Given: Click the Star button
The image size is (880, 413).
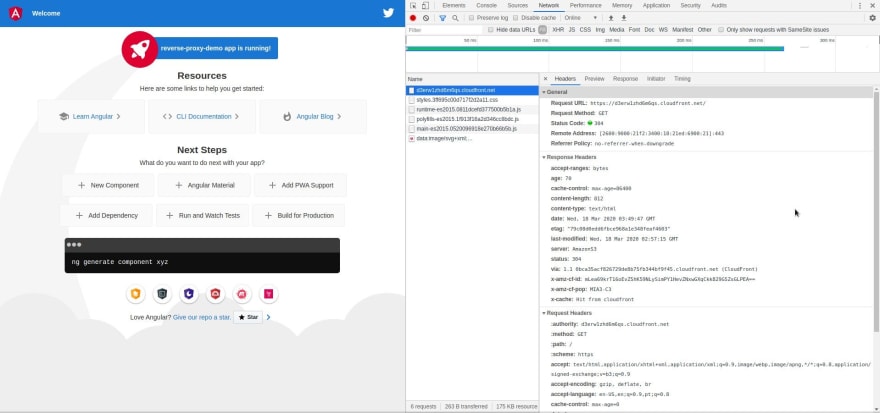Looking at the screenshot, I should coord(248,318).
